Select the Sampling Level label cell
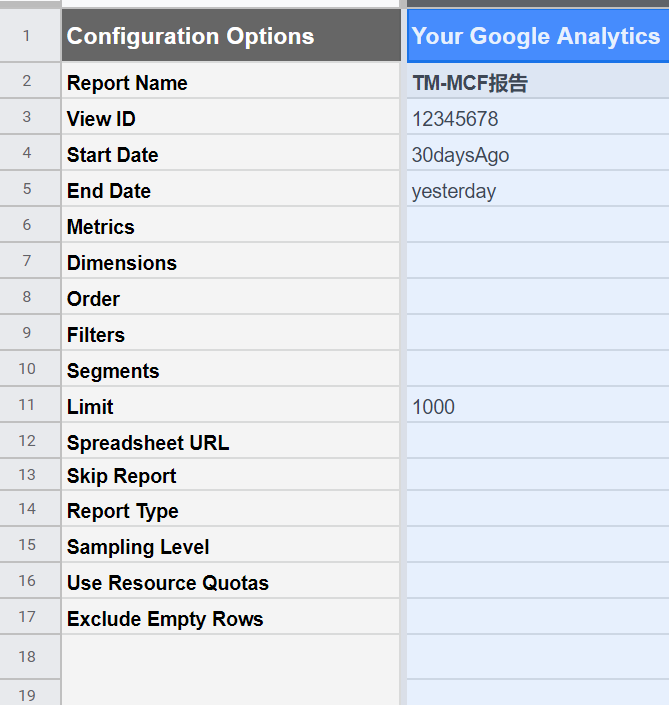 pyautogui.click(x=230, y=547)
